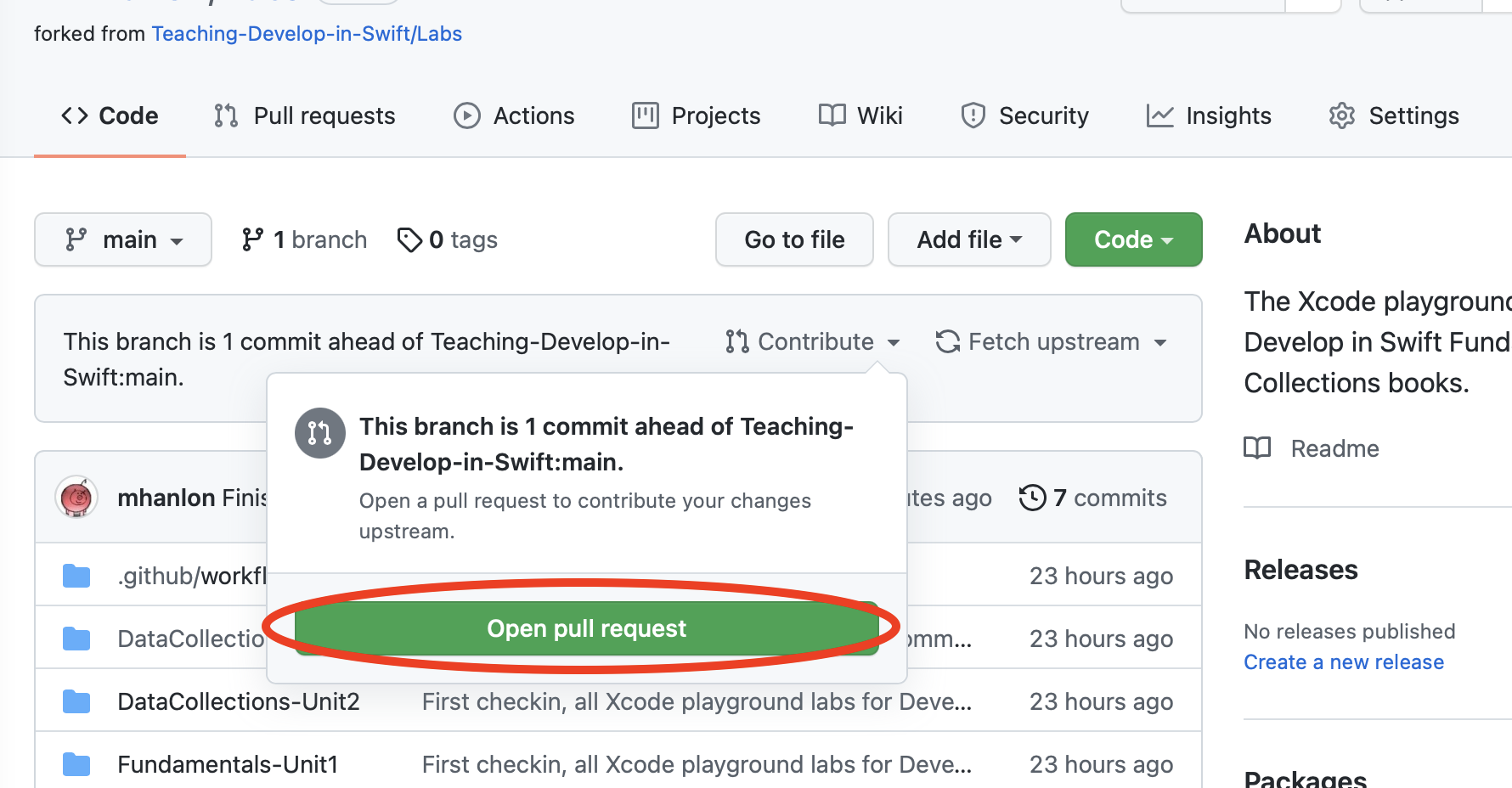Image resolution: width=1512 pixels, height=788 pixels.
Task: Click the .github/workflows folder icon
Action: click(x=76, y=576)
